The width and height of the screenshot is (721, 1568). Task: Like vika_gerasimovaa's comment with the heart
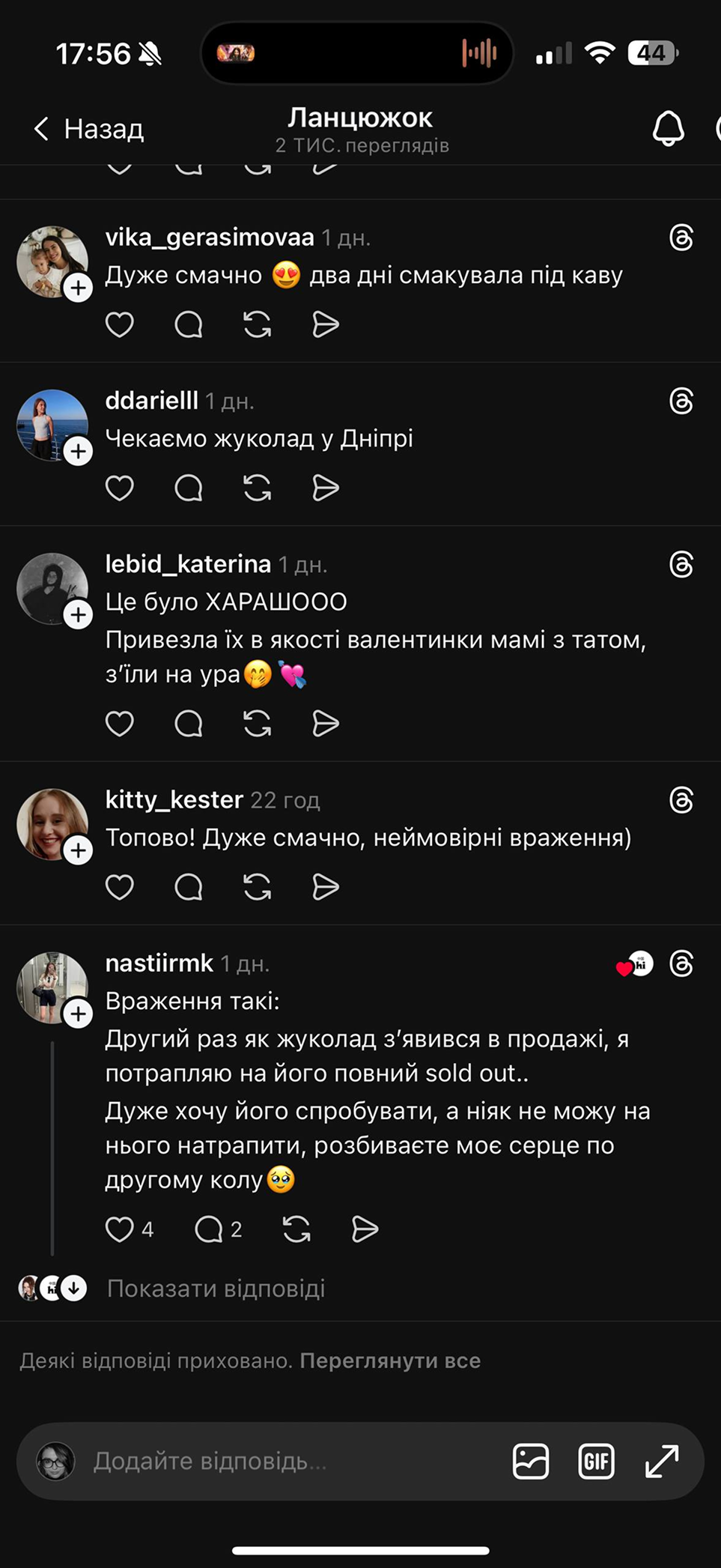[x=120, y=324]
